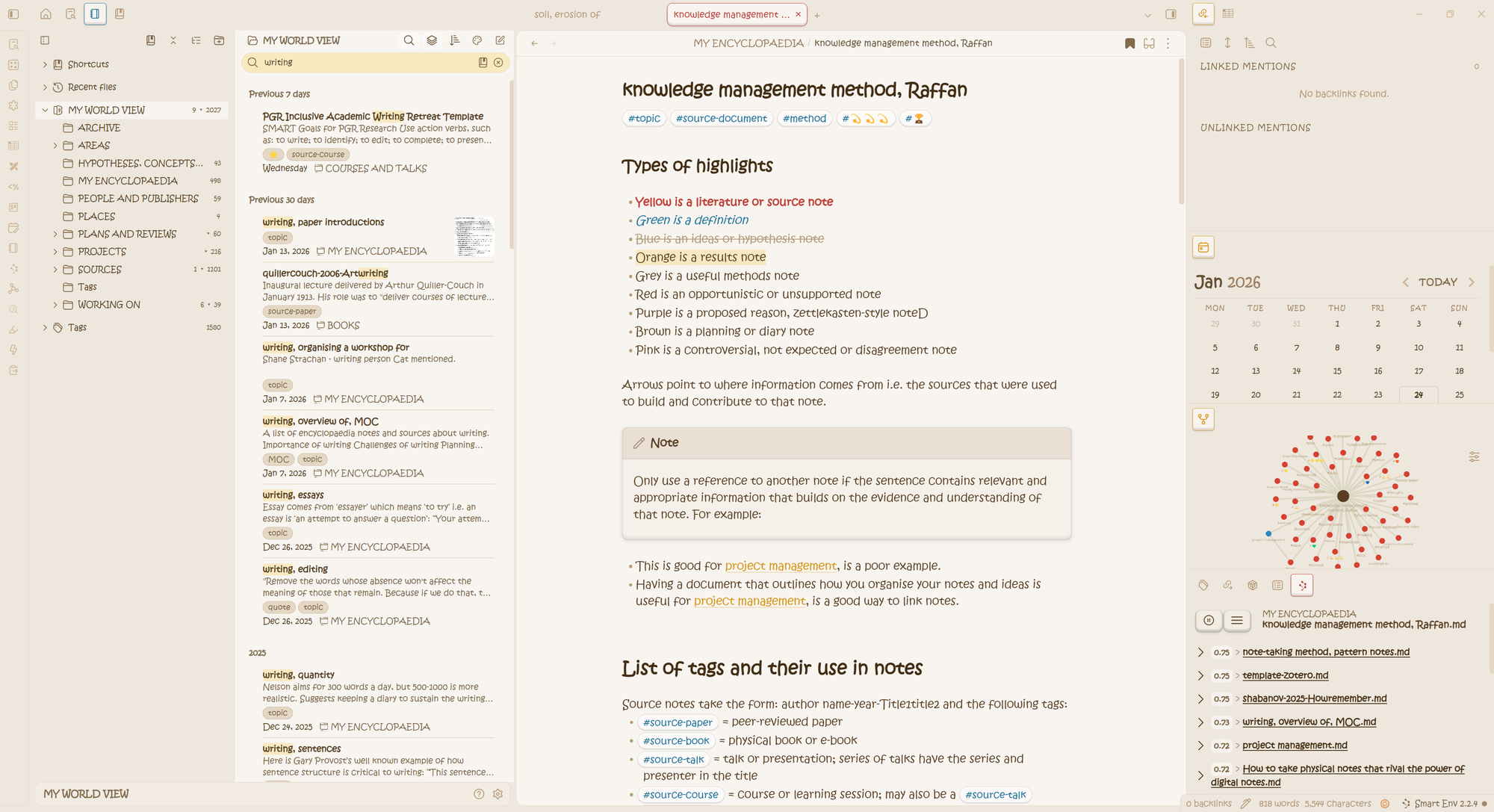The width and height of the screenshot is (1494, 812).
Task: Toggle reading view book icon
Action: point(1149,43)
